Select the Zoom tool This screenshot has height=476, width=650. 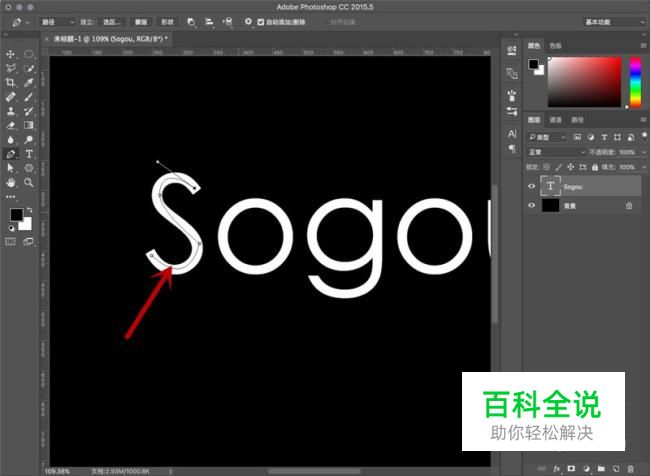pyautogui.click(x=29, y=182)
